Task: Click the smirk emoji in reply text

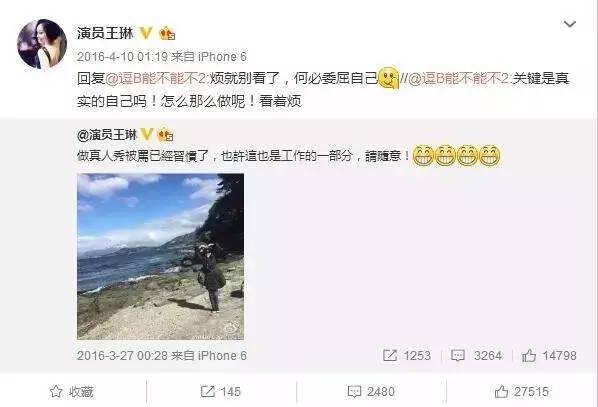Action: tap(388, 77)
